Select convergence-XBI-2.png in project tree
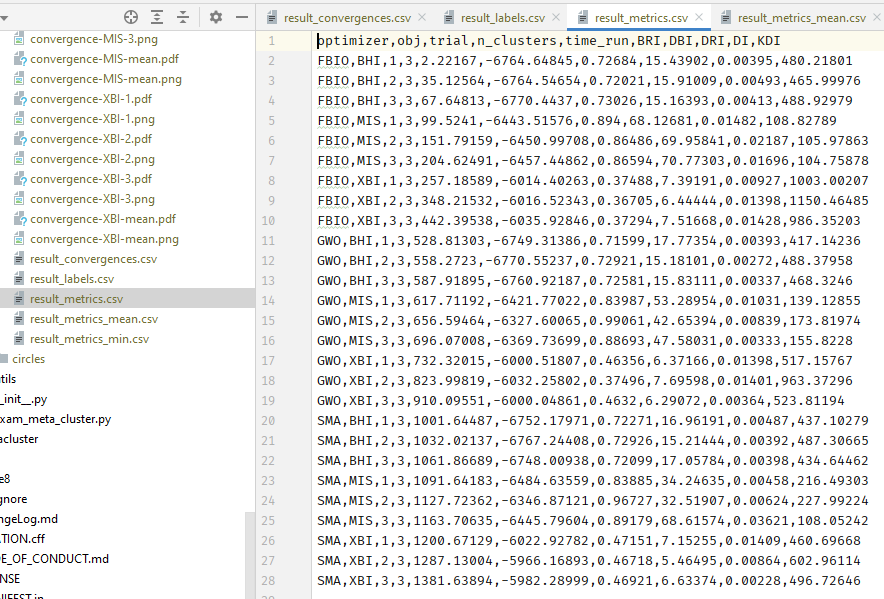 92,159
